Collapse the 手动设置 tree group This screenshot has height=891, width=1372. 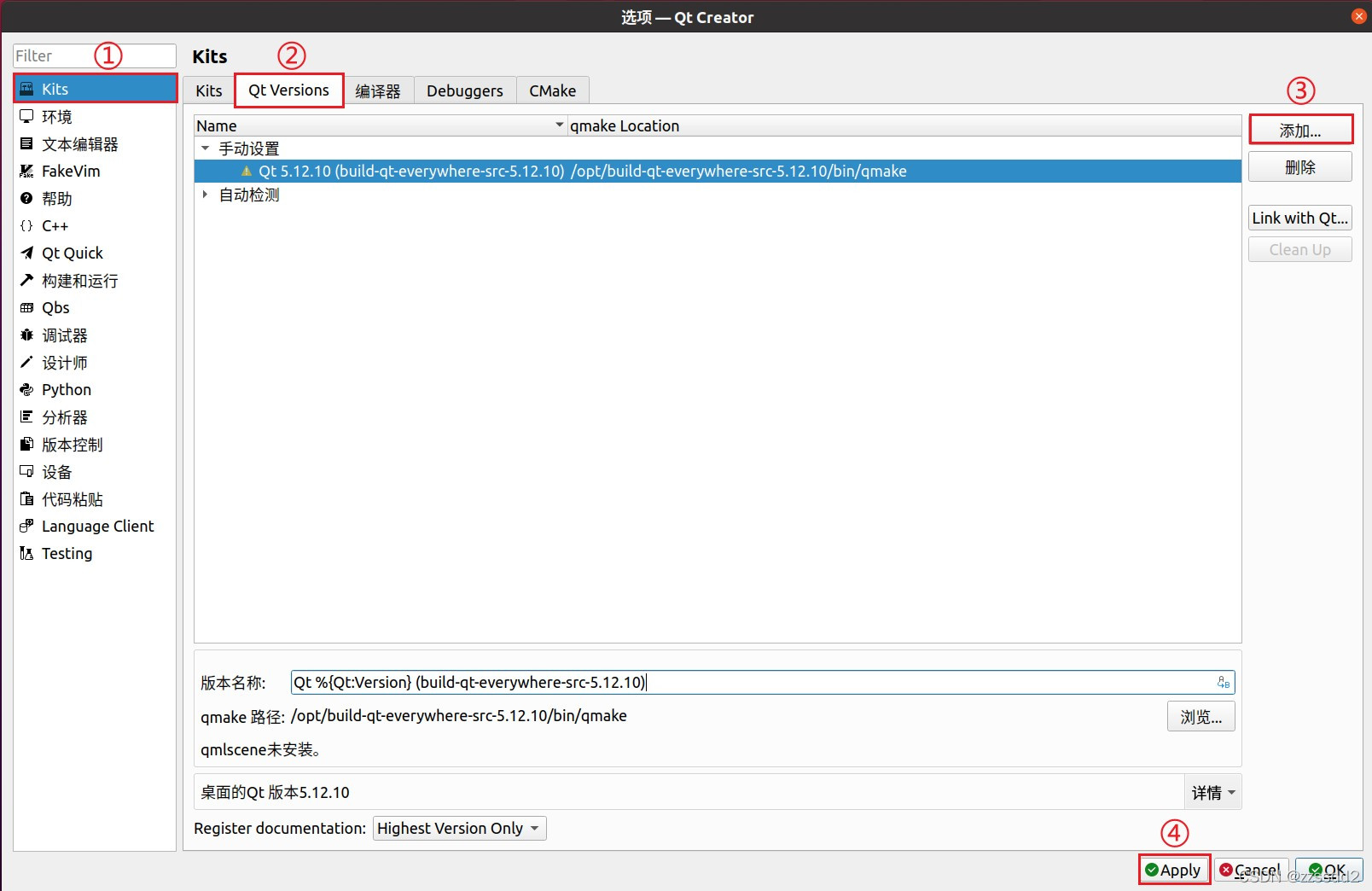205,148
